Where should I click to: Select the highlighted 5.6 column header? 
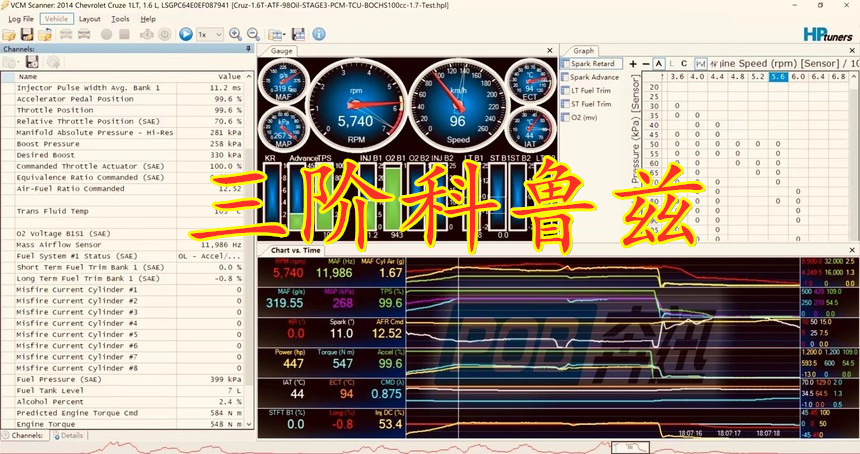click(778, 77)
